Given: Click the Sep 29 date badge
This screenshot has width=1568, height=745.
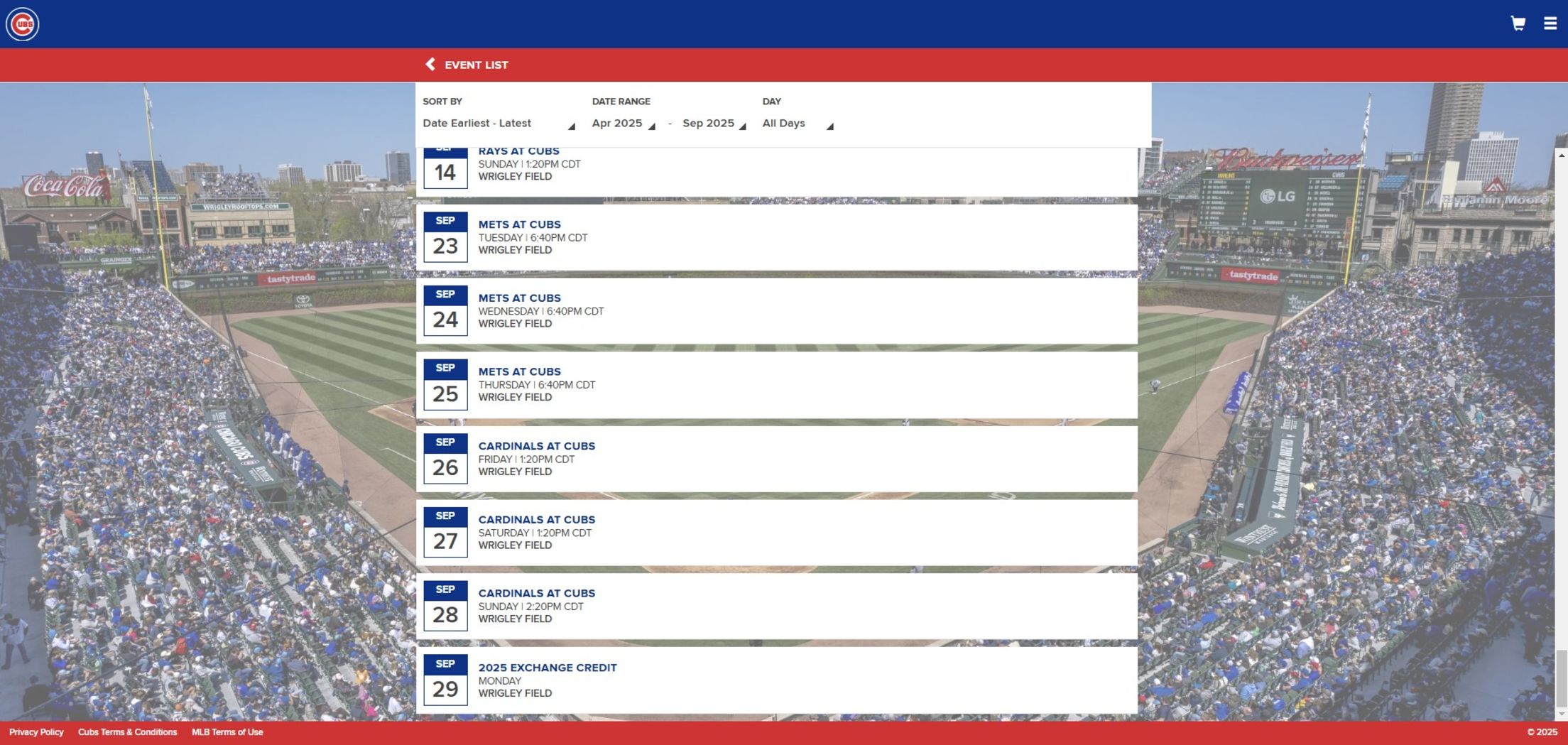Looking at the screenshot, I should 445,680.
